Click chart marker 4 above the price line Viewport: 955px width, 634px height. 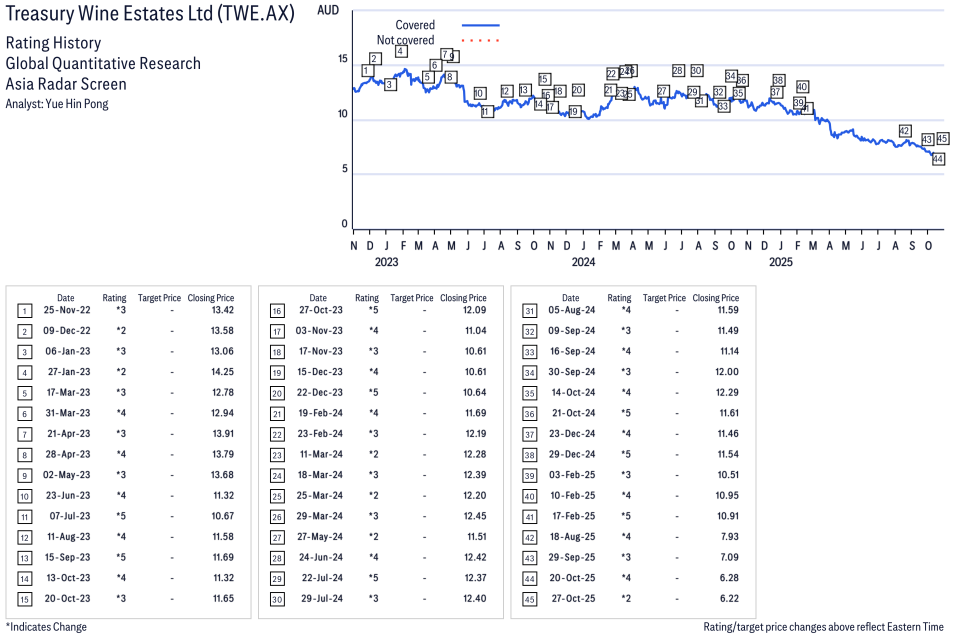pos(400,51)
